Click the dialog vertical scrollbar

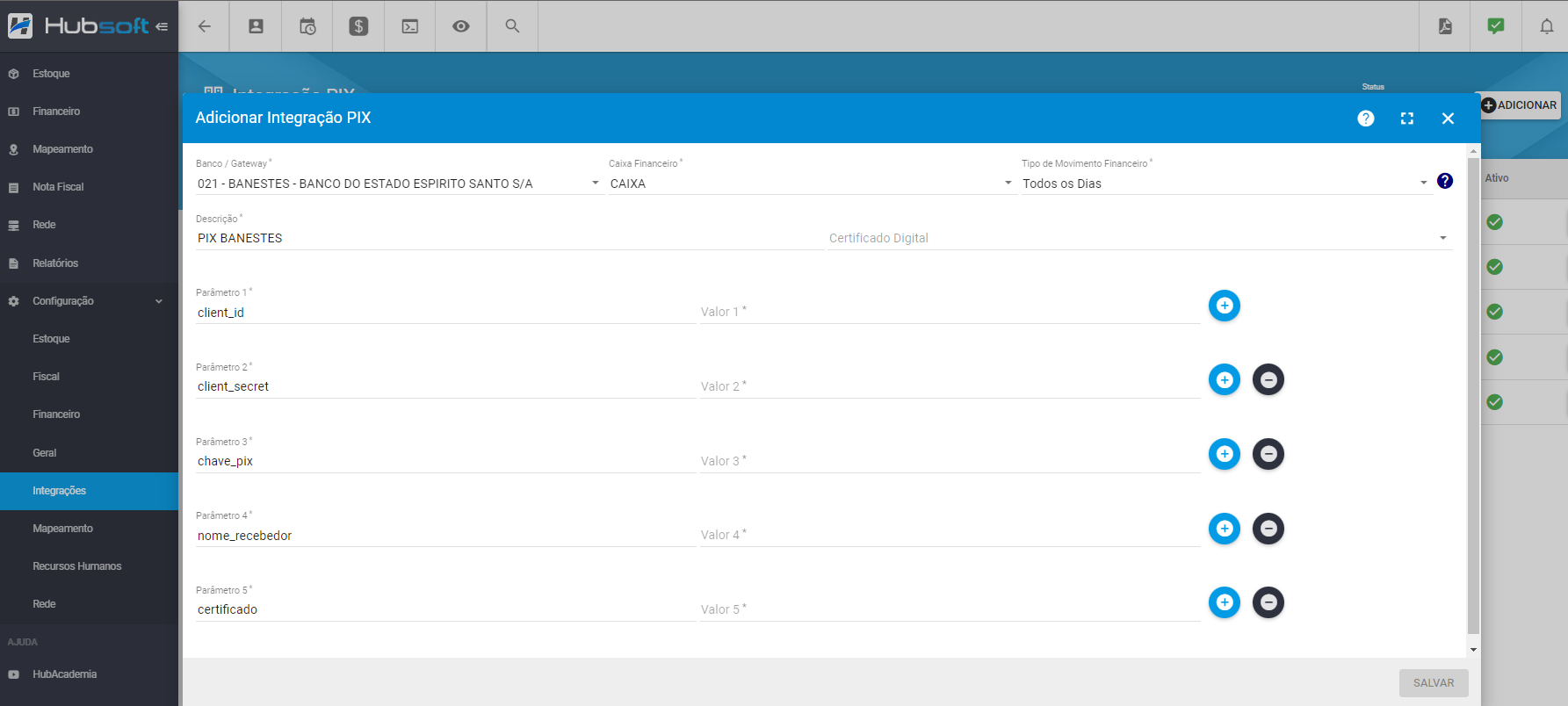1473,395
